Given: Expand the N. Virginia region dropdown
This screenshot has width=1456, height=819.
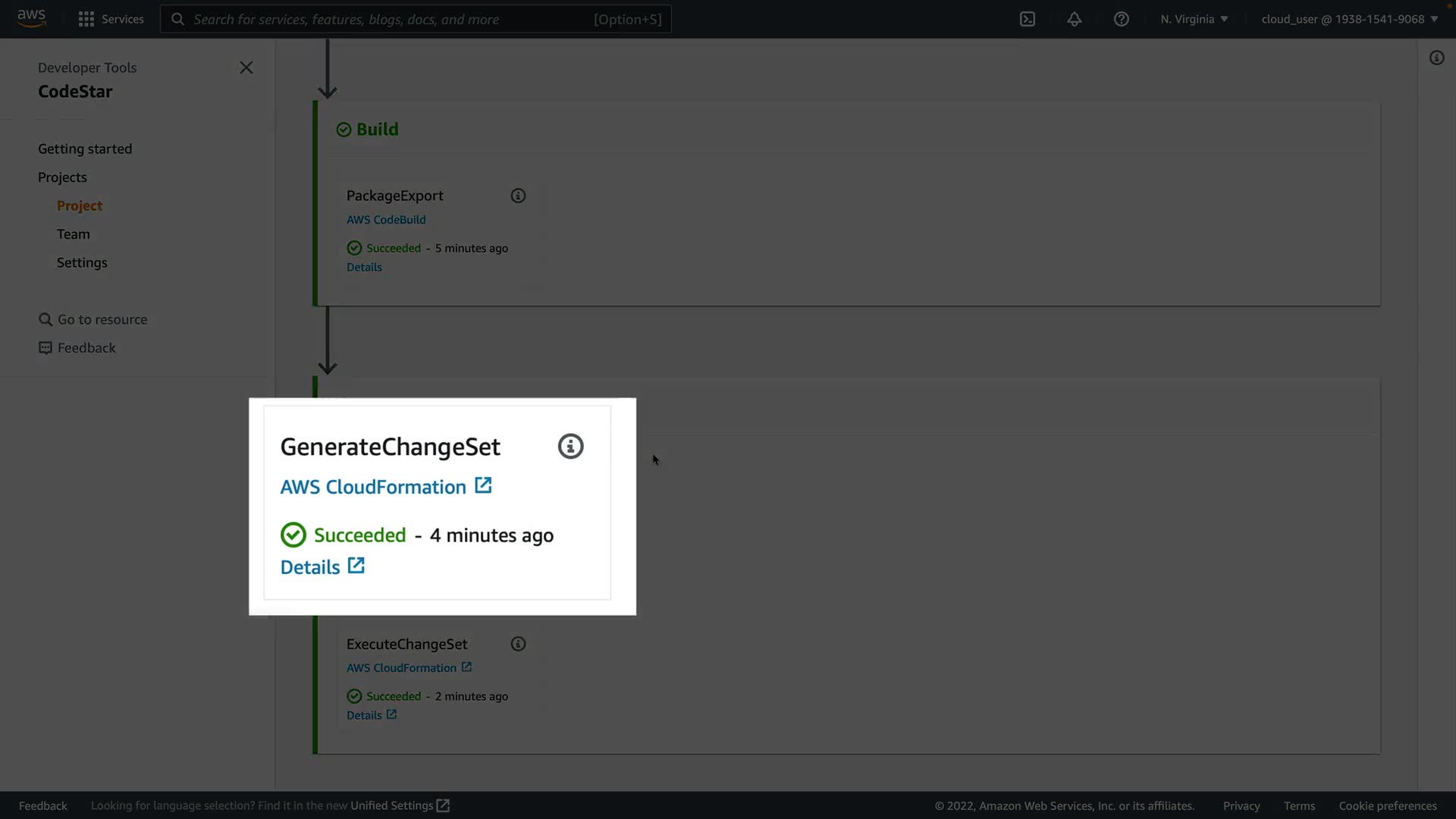Looking at the screenshot, I should pos(1194,19).
